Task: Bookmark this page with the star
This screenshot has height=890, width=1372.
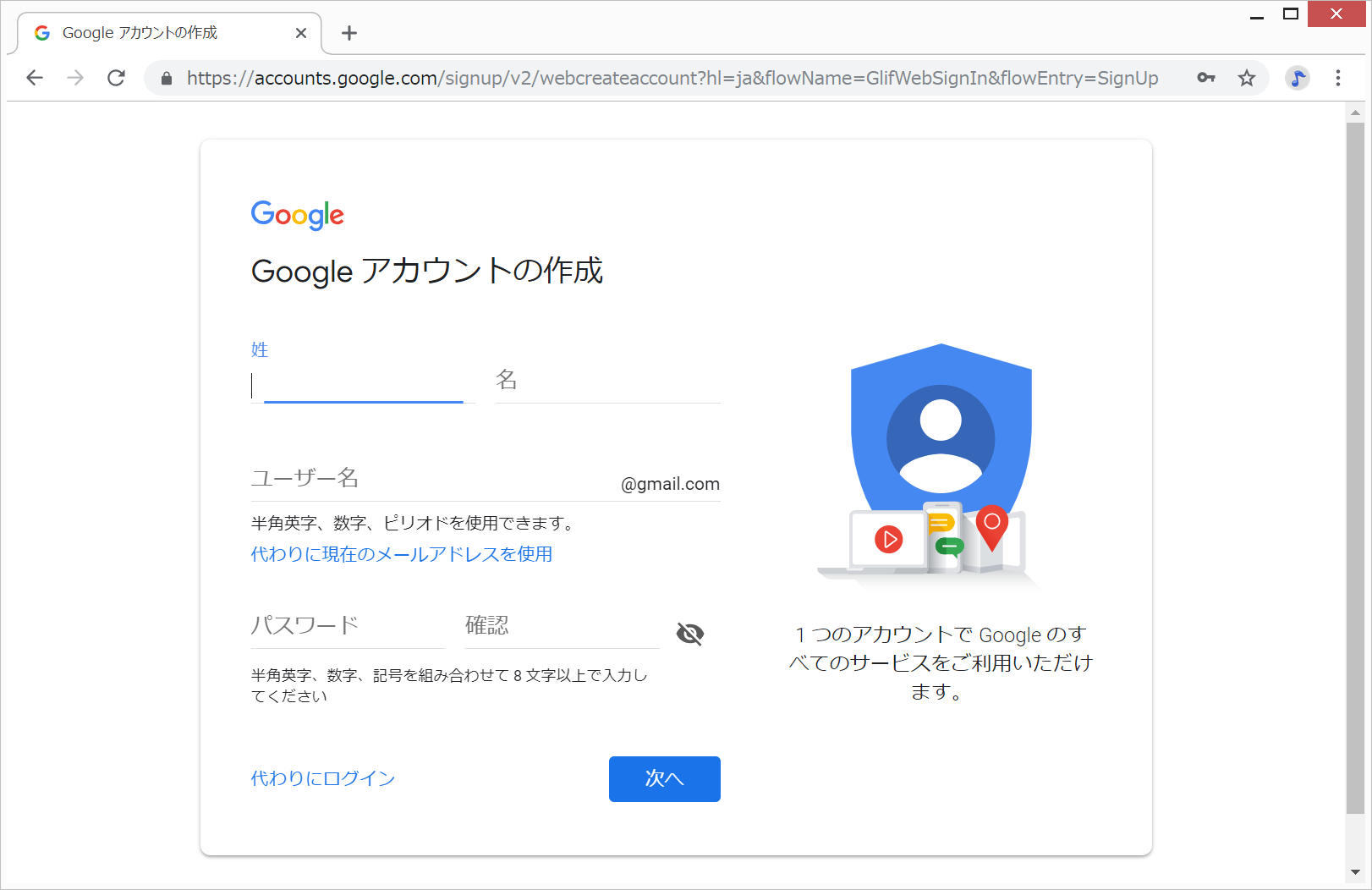Action: tap(1247, 78)
